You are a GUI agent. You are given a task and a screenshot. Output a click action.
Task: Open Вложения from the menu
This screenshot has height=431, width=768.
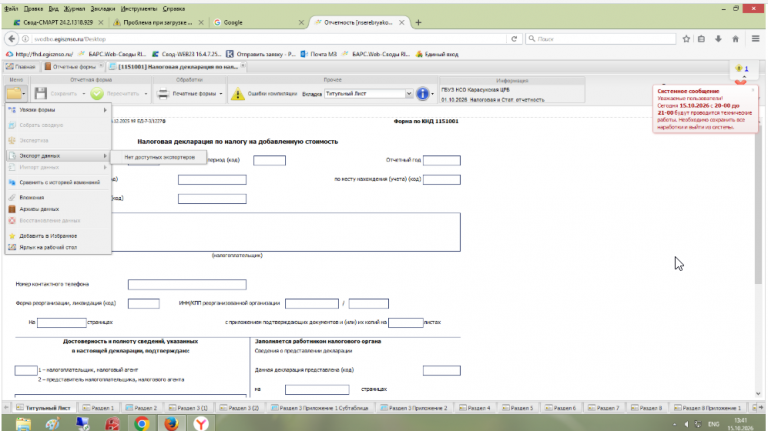tap(58, 197)
